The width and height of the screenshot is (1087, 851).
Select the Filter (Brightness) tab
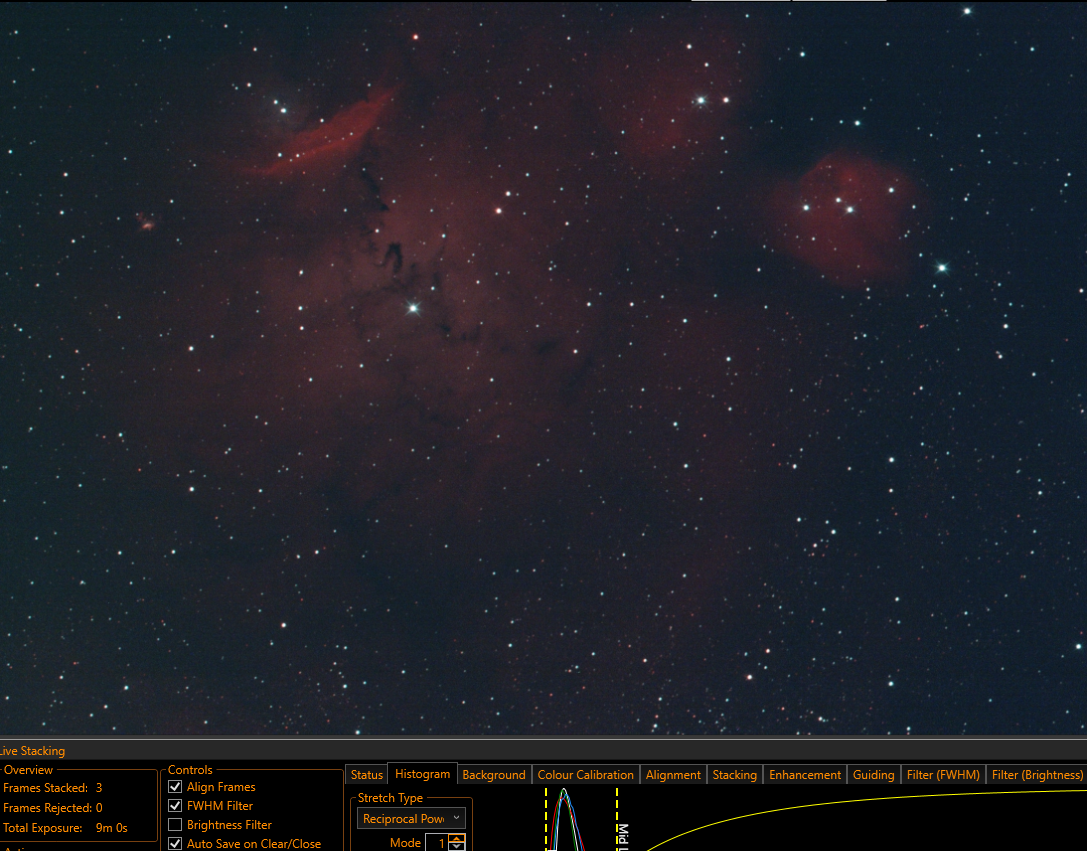pos(1037,775)
